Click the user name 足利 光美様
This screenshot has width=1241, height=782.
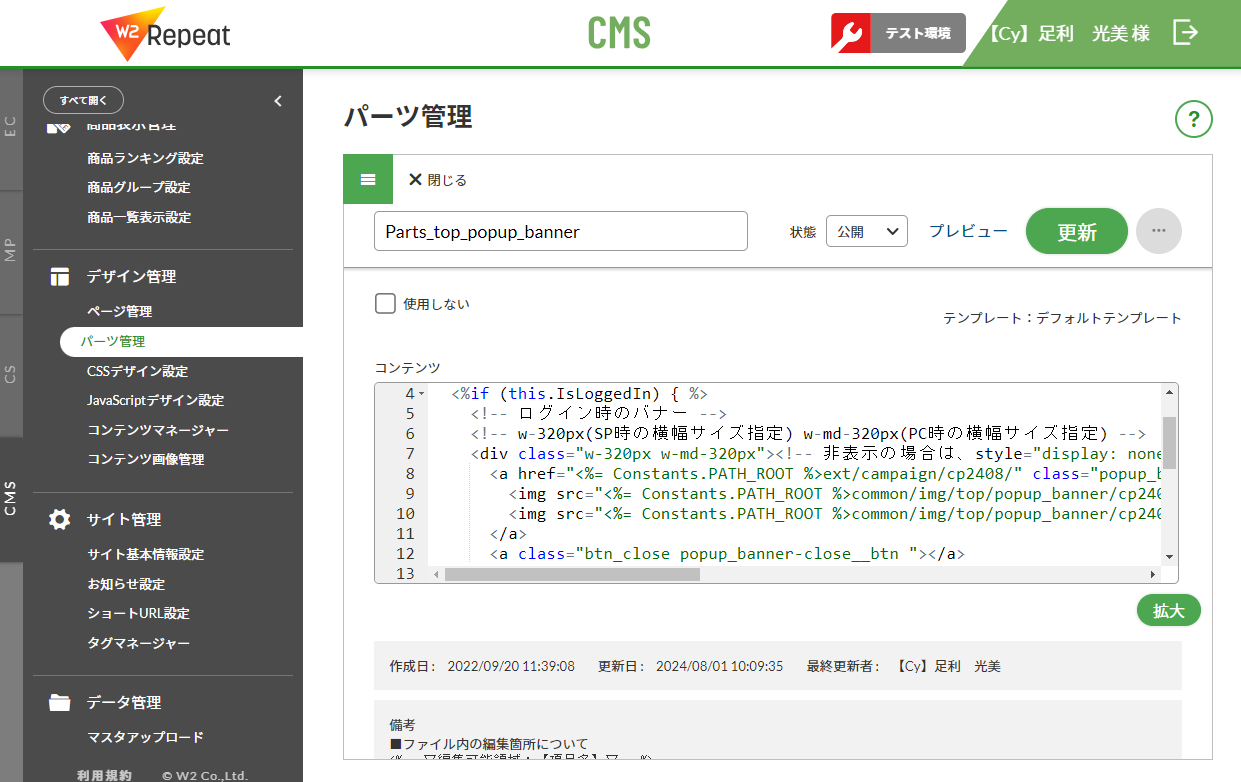[1068, 33]
